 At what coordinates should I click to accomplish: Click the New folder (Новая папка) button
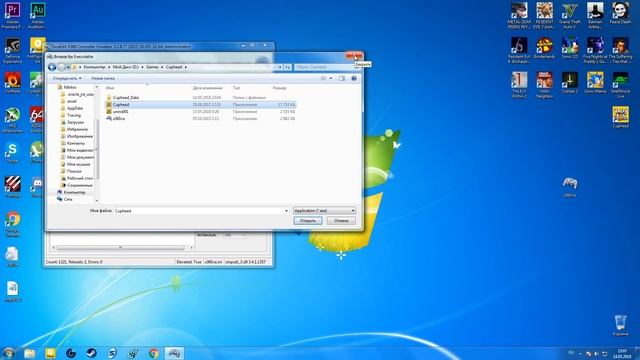103,78
